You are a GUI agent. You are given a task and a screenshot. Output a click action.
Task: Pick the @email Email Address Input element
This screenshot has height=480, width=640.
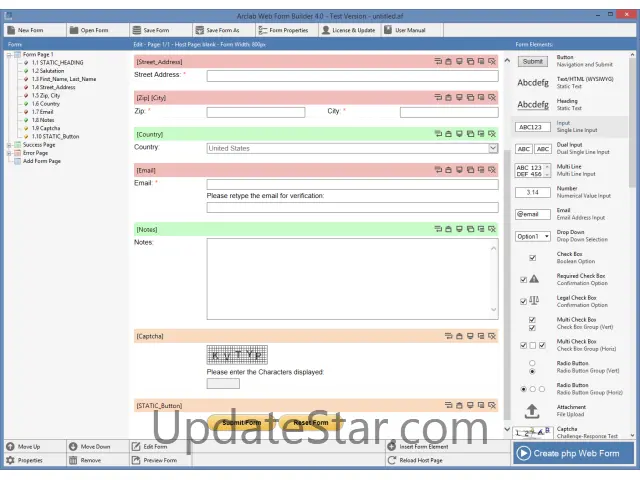click(570, 214)
